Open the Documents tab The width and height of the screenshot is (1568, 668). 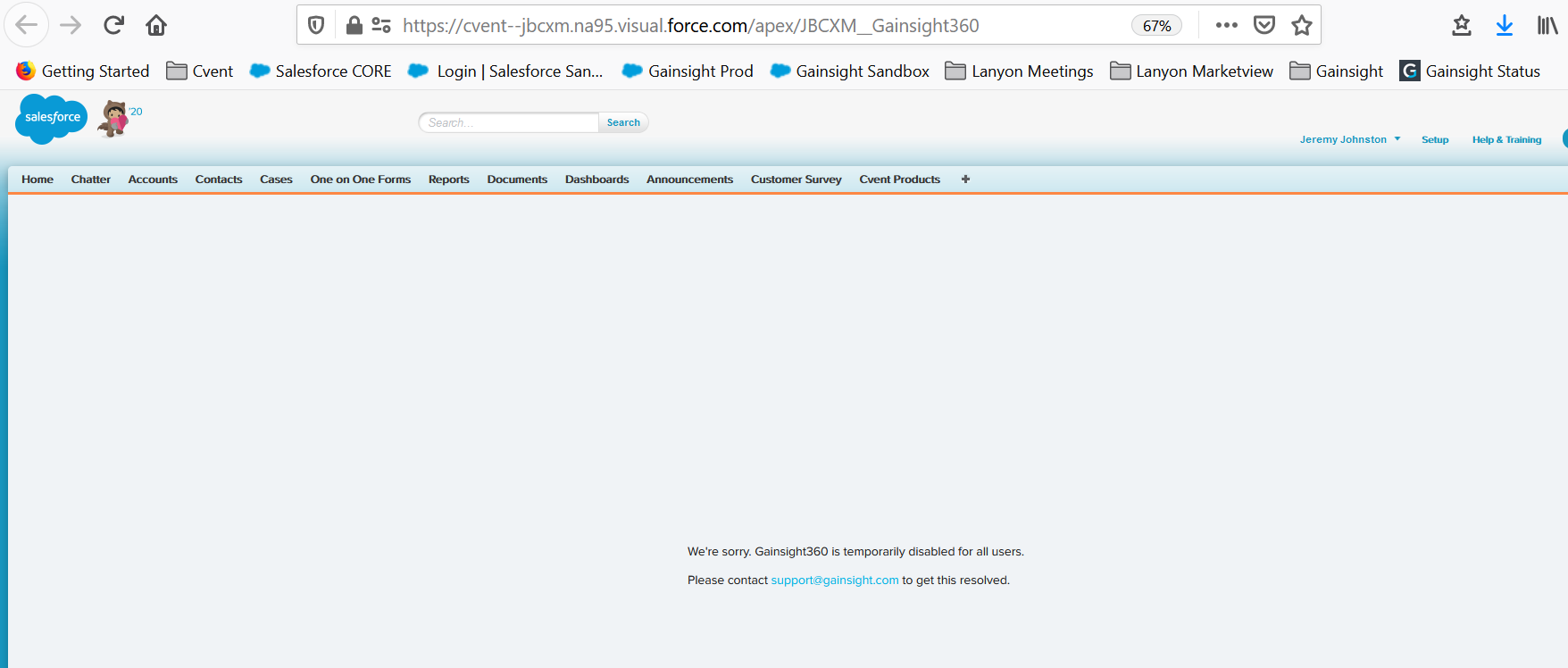tap(517, 180)
